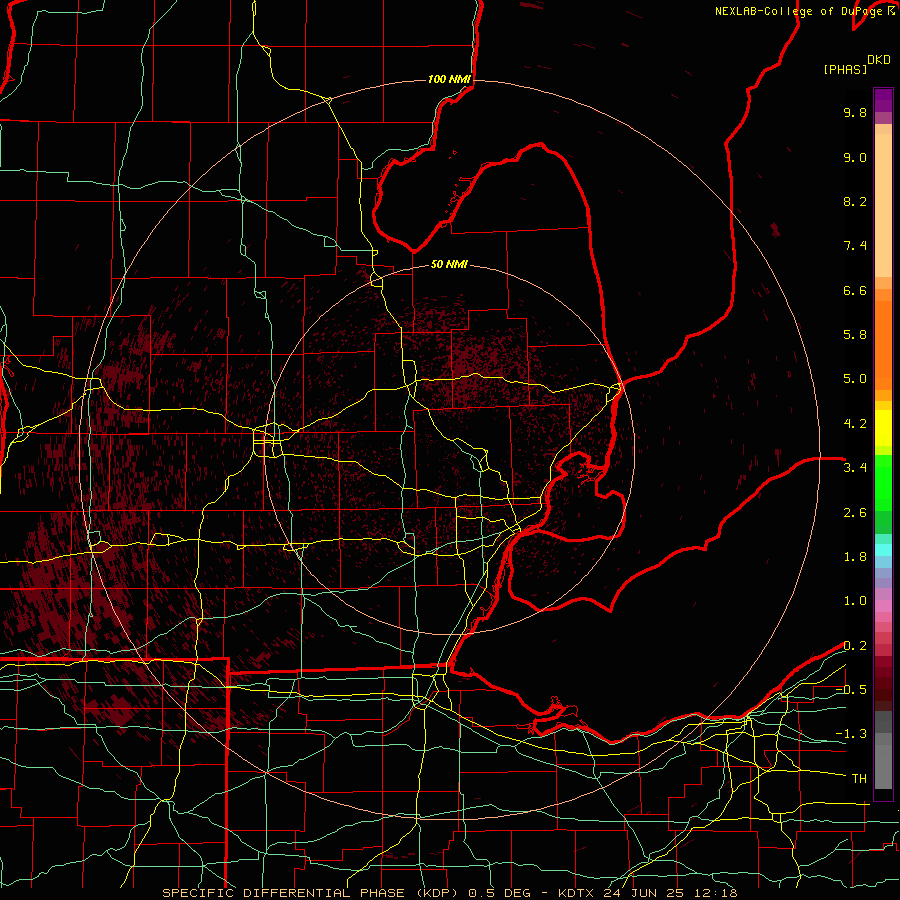Click the TH threshold label on the scale

859,779
